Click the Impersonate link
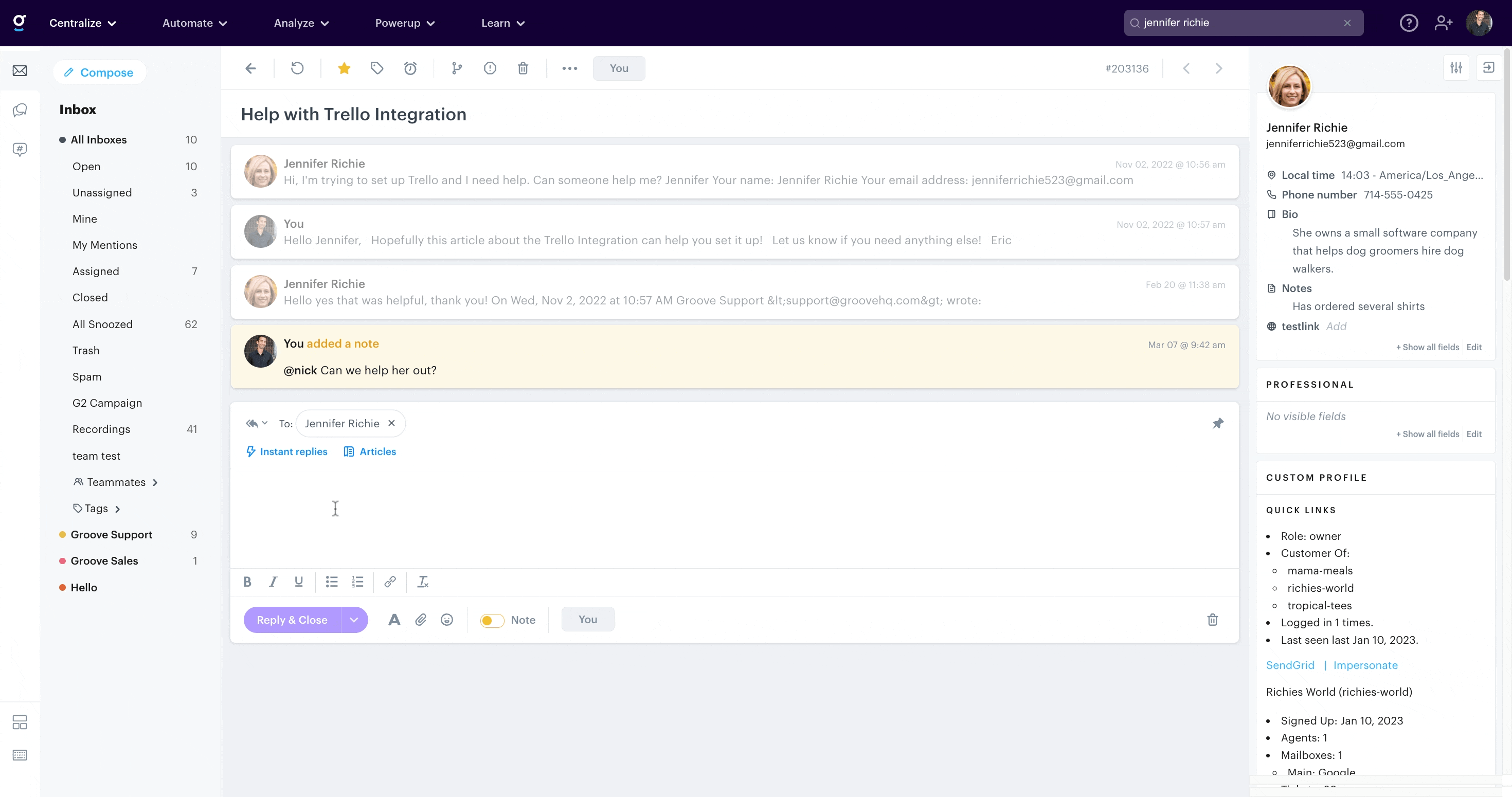Screen dimensions: 1512x797 coord(1365,665)
